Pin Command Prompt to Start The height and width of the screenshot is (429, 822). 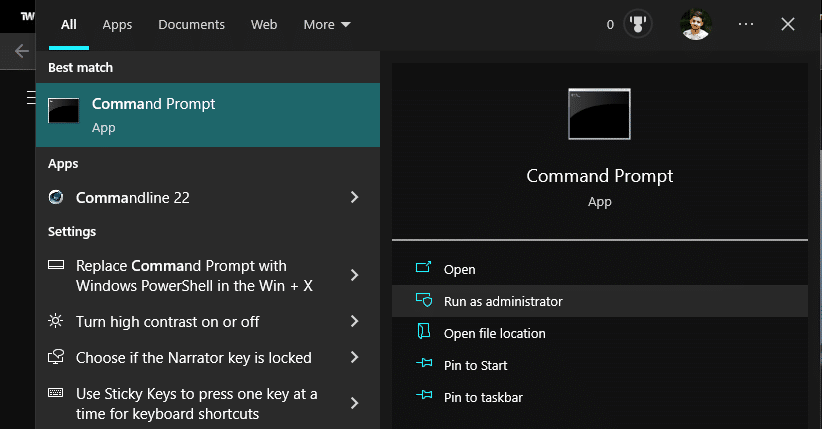[x=600, y=365]
